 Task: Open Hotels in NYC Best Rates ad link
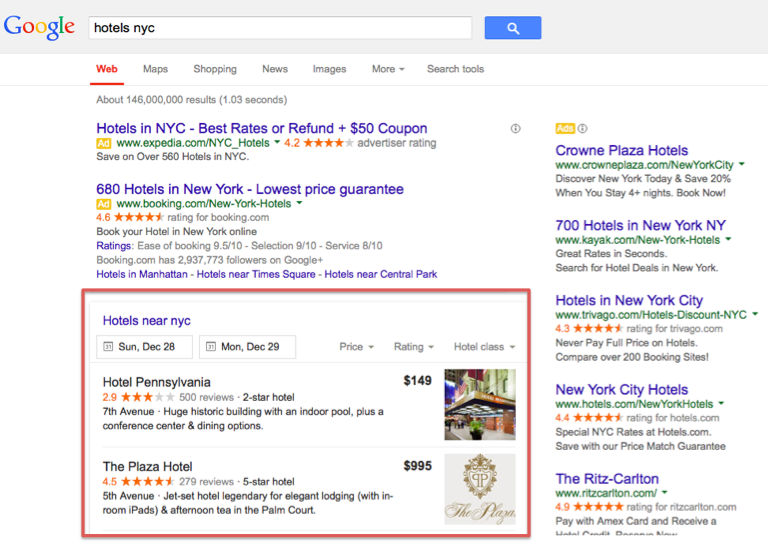(262, 128)
